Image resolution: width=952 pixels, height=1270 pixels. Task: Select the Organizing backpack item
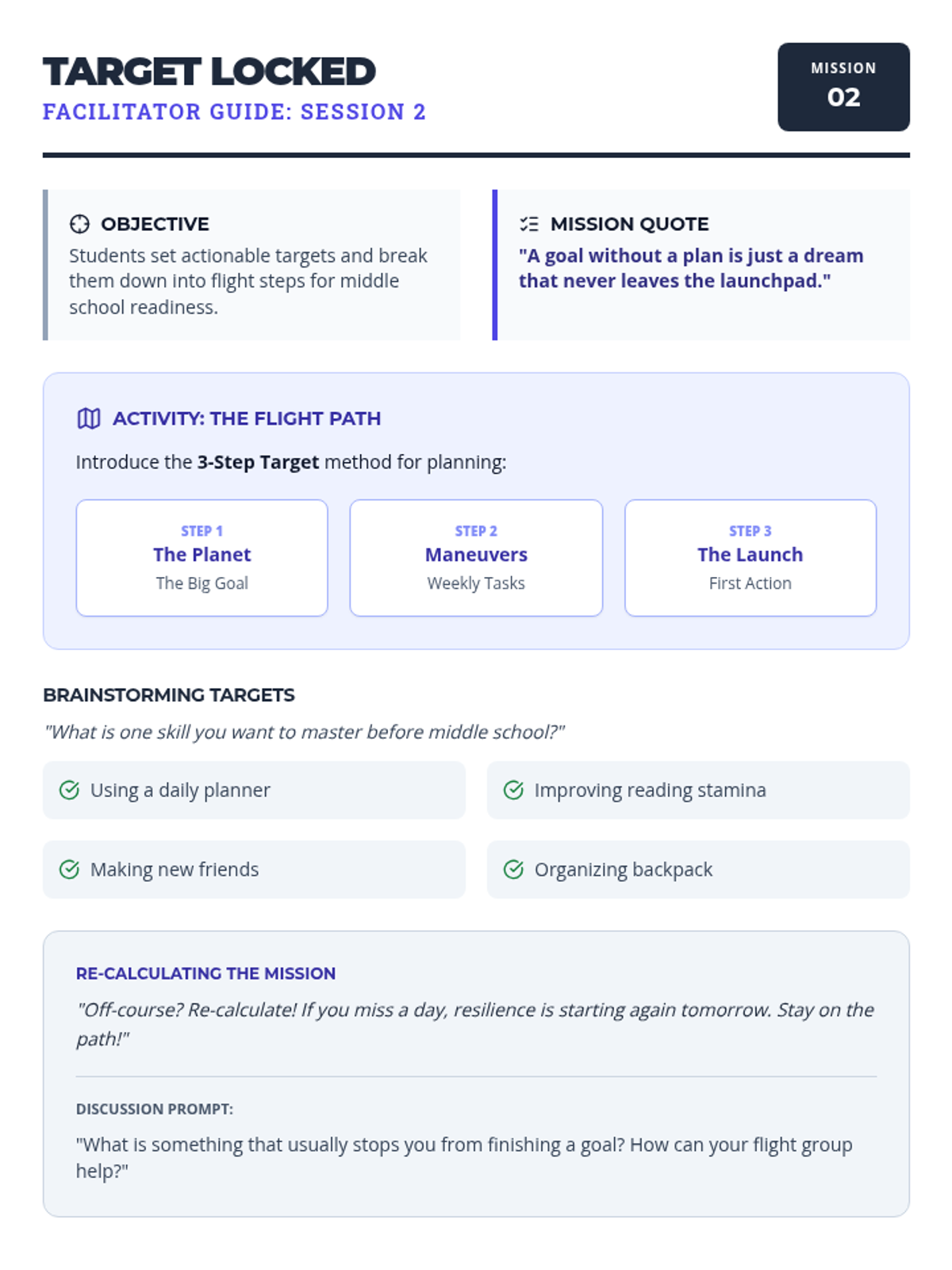click(x=698, y=869)
